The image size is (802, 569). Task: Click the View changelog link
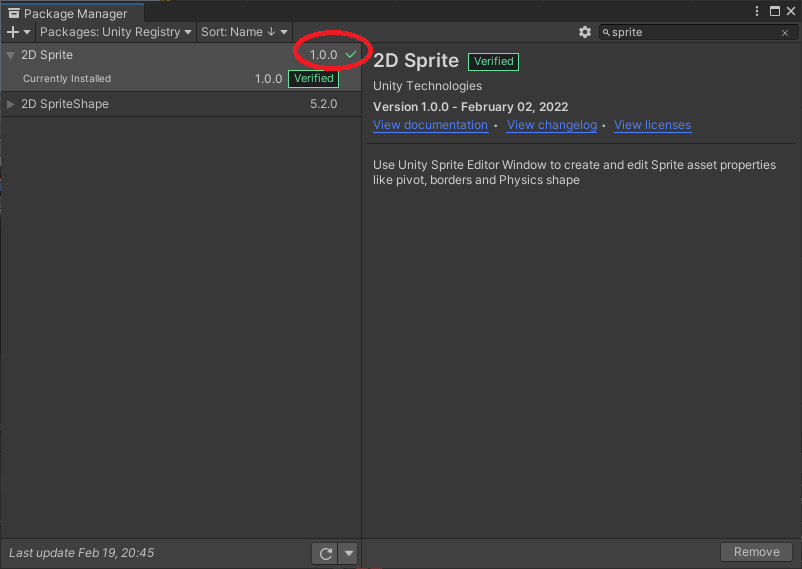click(551, 125)
